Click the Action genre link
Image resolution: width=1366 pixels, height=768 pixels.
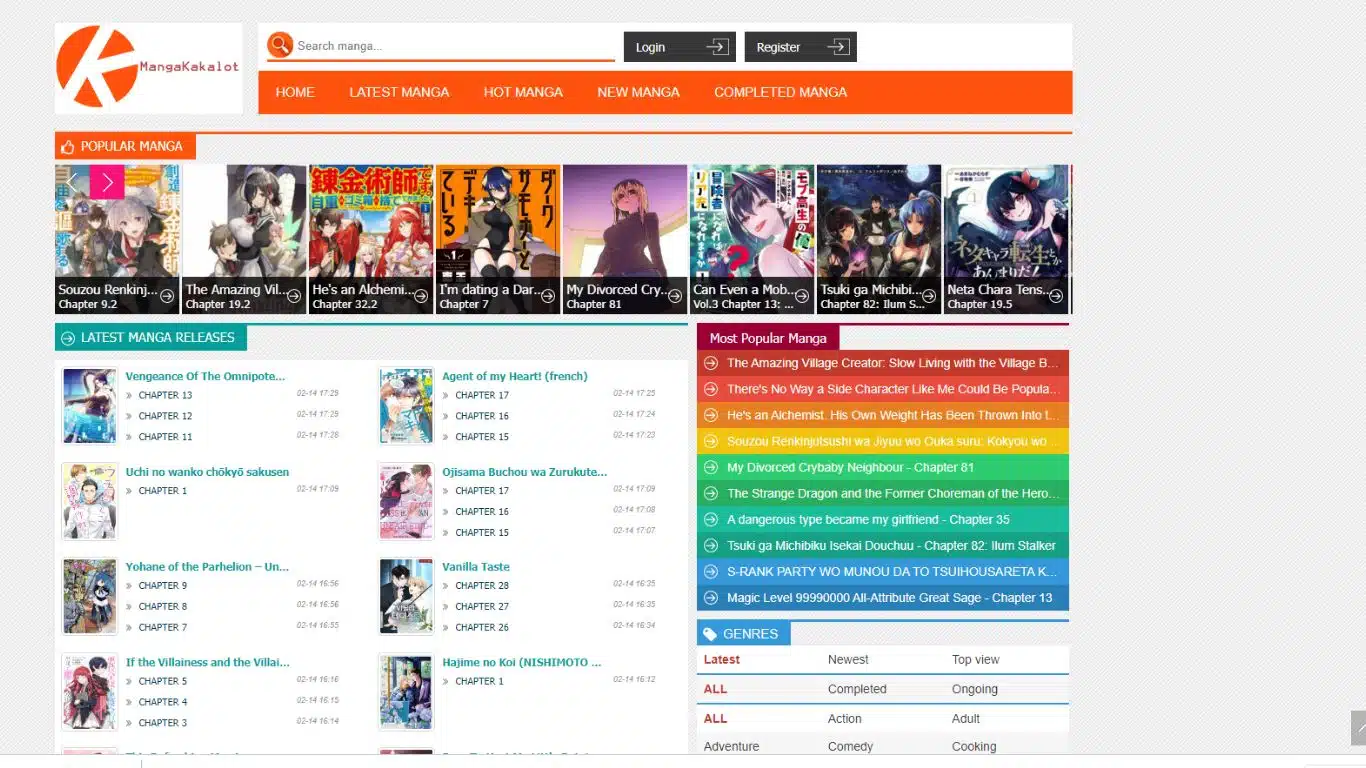(845, 718)
